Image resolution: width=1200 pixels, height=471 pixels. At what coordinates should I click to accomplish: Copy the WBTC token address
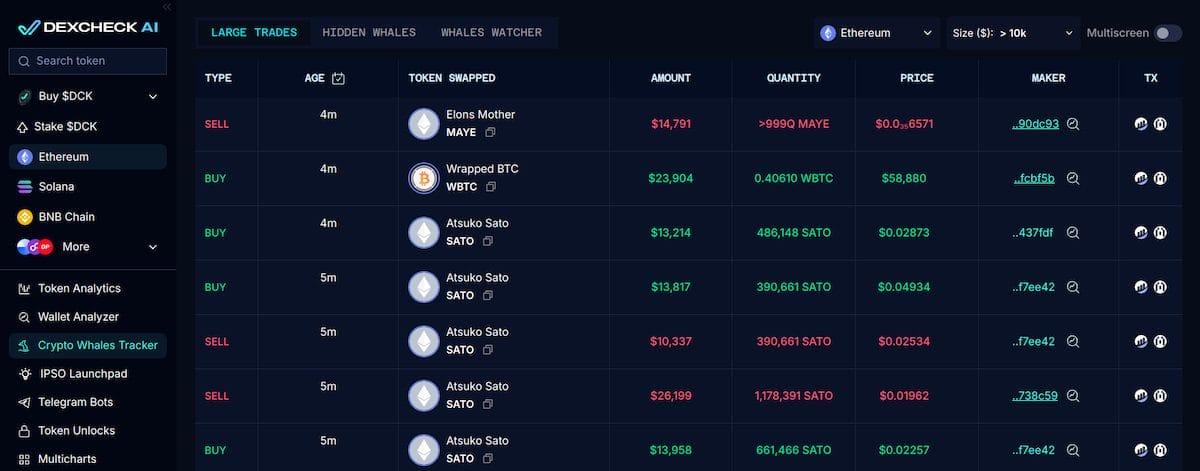pos(491,186)
